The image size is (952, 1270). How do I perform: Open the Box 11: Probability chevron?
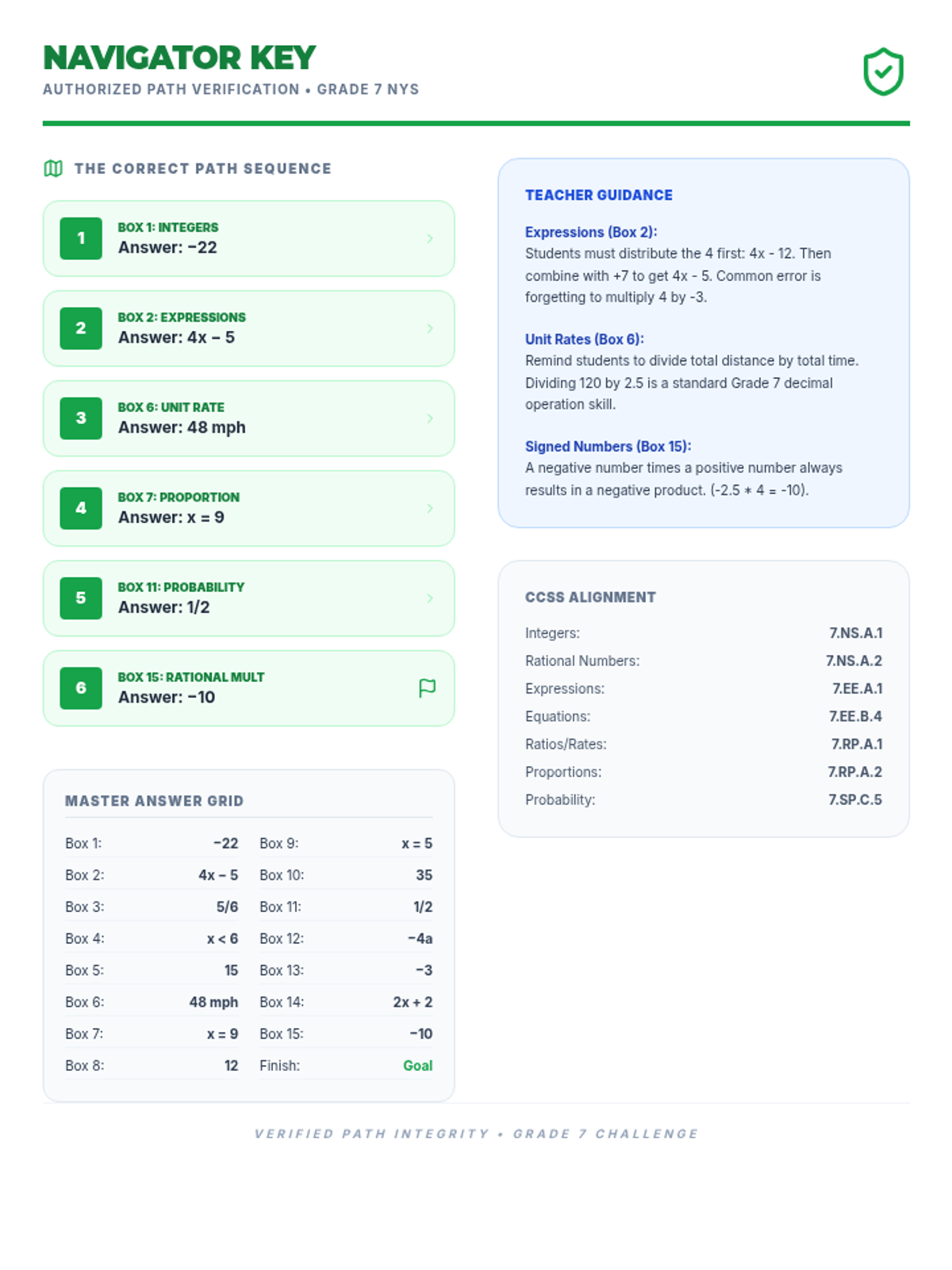coord(430,598)
